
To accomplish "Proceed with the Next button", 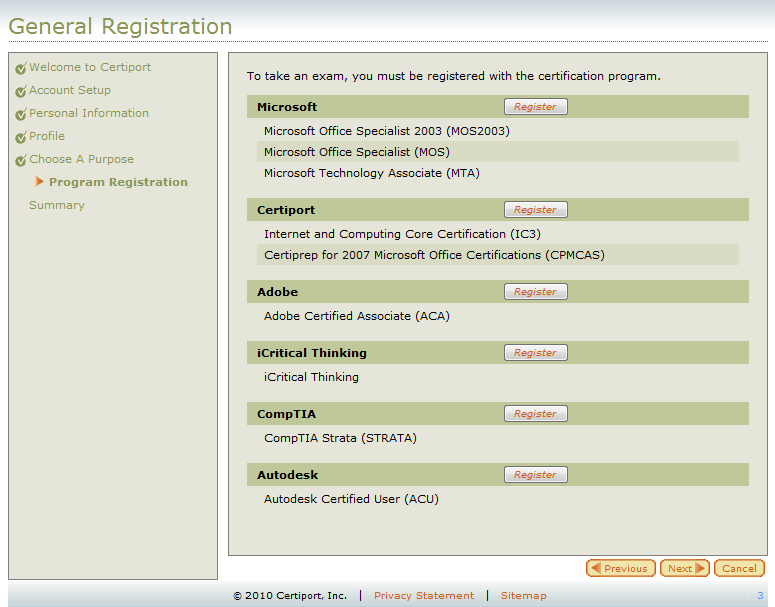I will click(685, 568).
